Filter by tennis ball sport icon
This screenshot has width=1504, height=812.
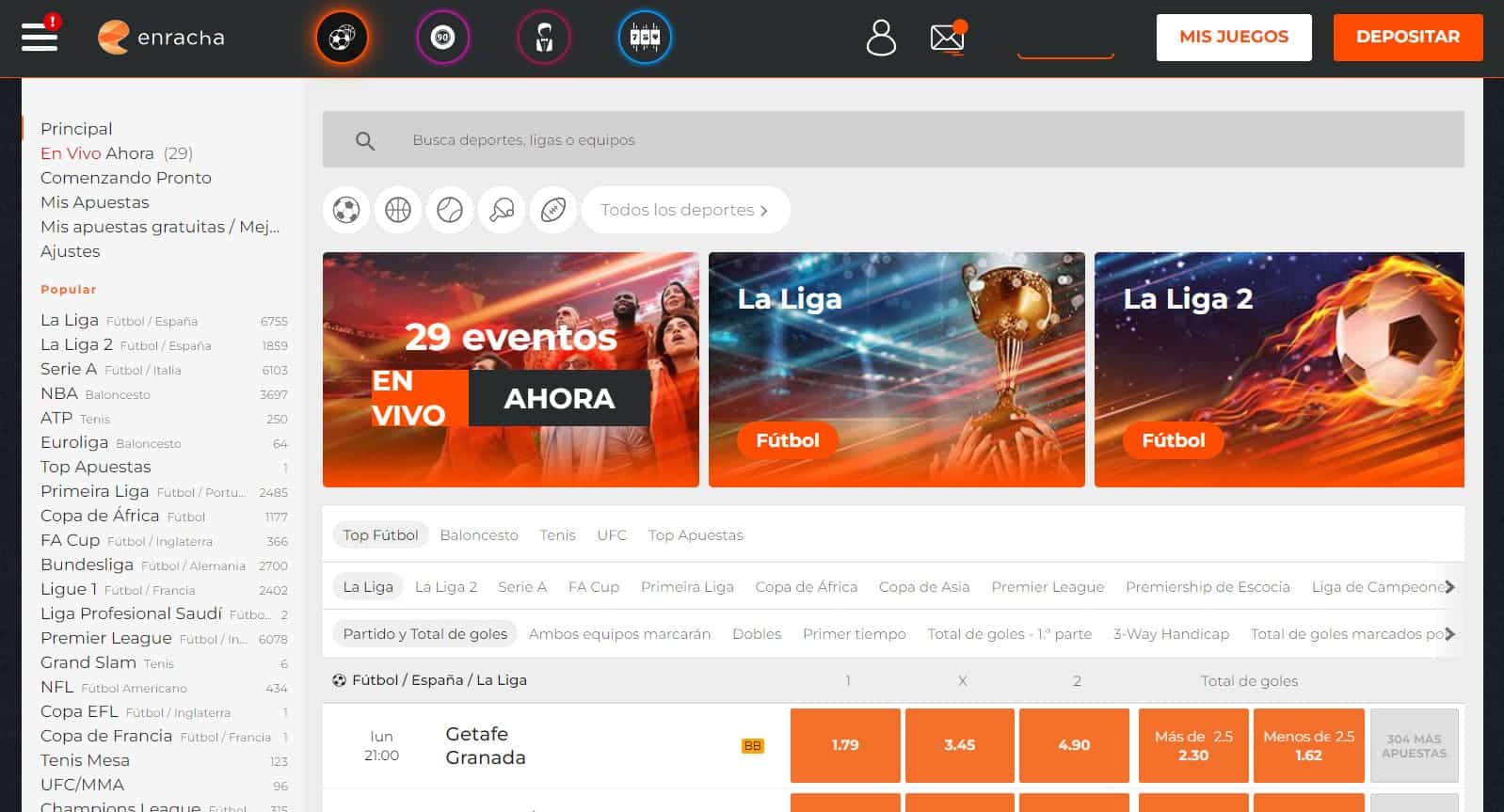(x=450, y=210)
